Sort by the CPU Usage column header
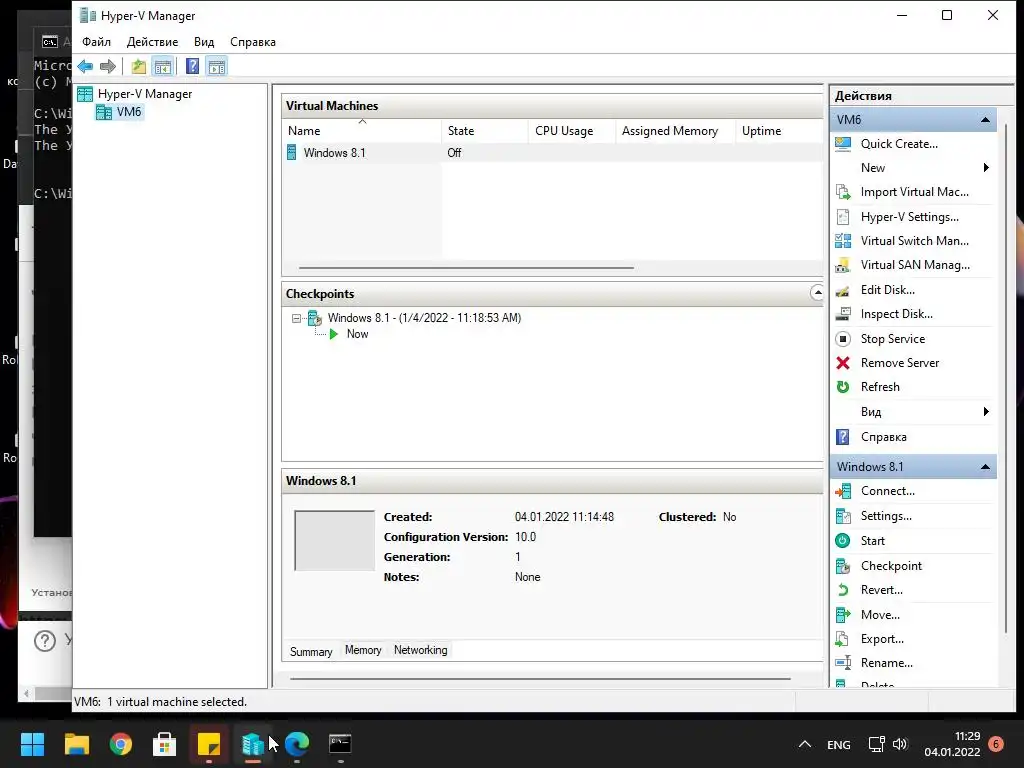The width and height of the screenshot is (1024, 768). pos(572,131)
